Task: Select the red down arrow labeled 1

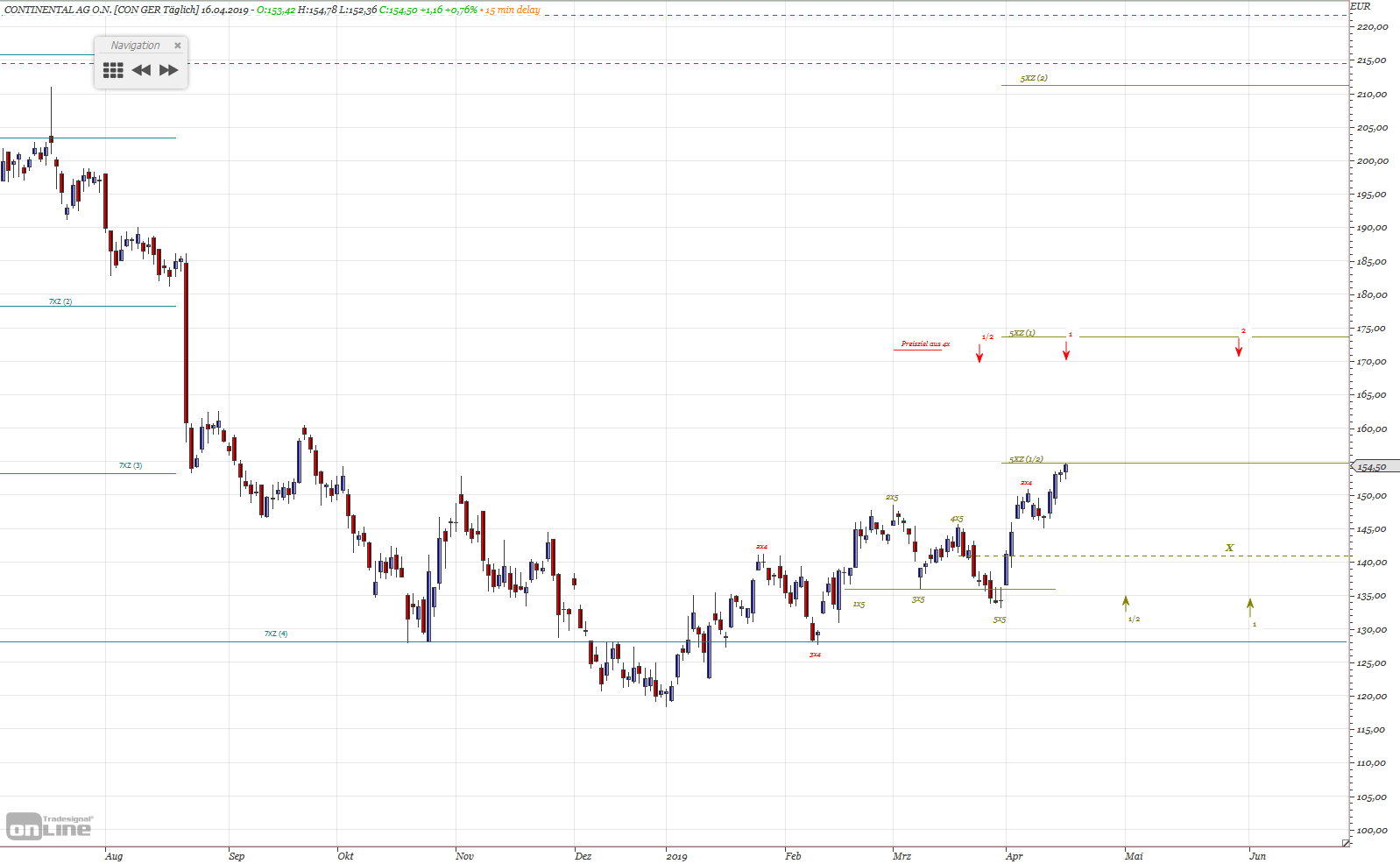Action: (x=1066, y=350)
